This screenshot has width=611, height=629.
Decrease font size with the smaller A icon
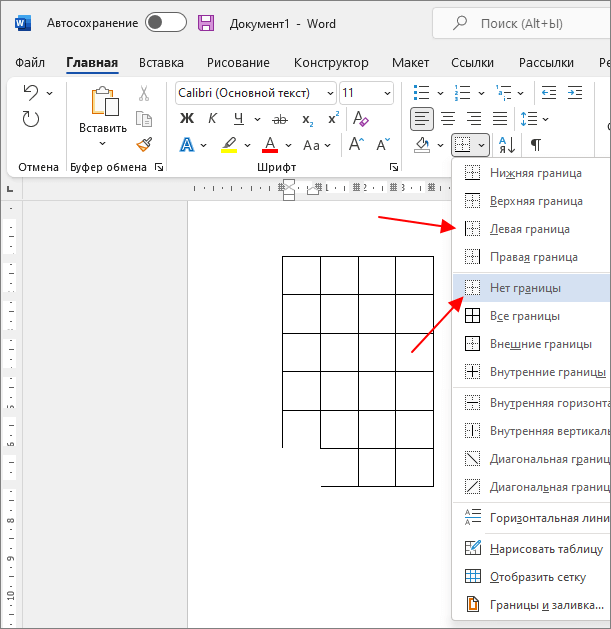point(382,144)
